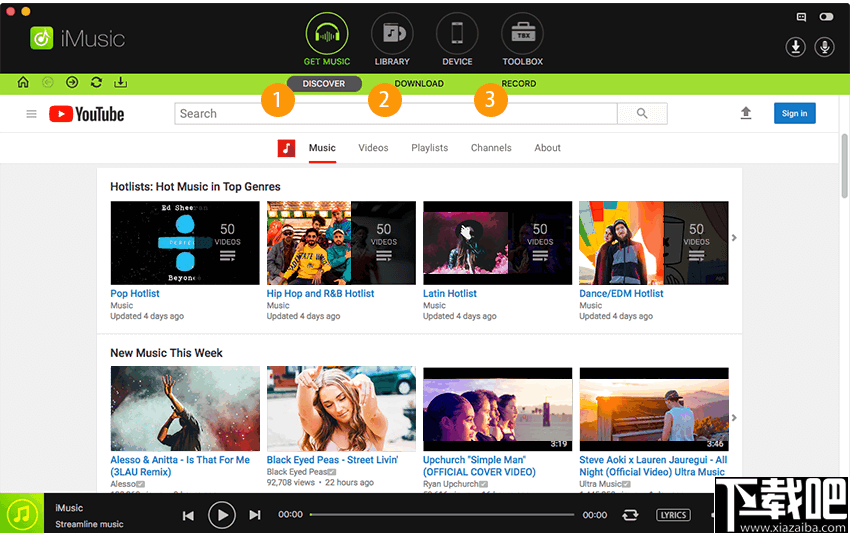Click the Ryan Upchurch channel name

tap(450, 484)
